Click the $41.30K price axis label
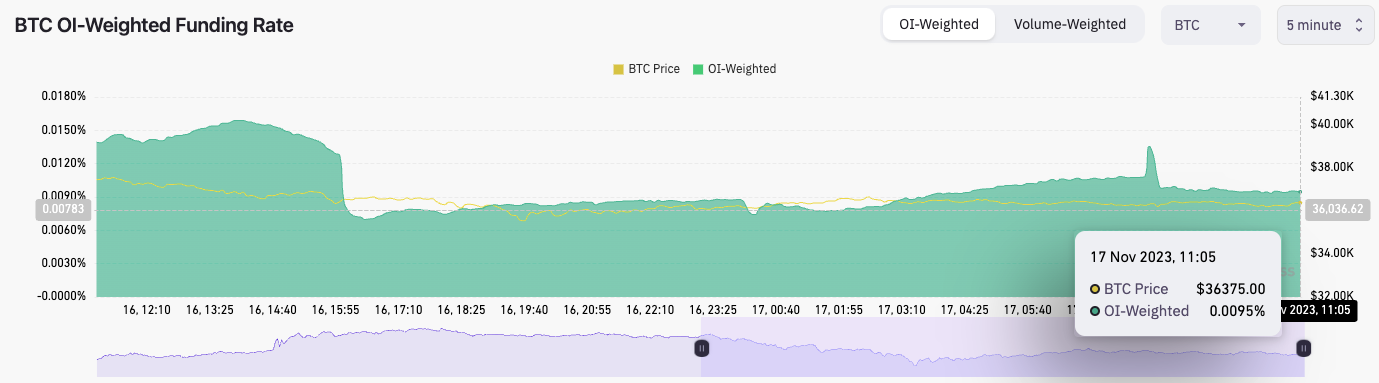The image size is (1379, 383). (x=1332, y=96)
